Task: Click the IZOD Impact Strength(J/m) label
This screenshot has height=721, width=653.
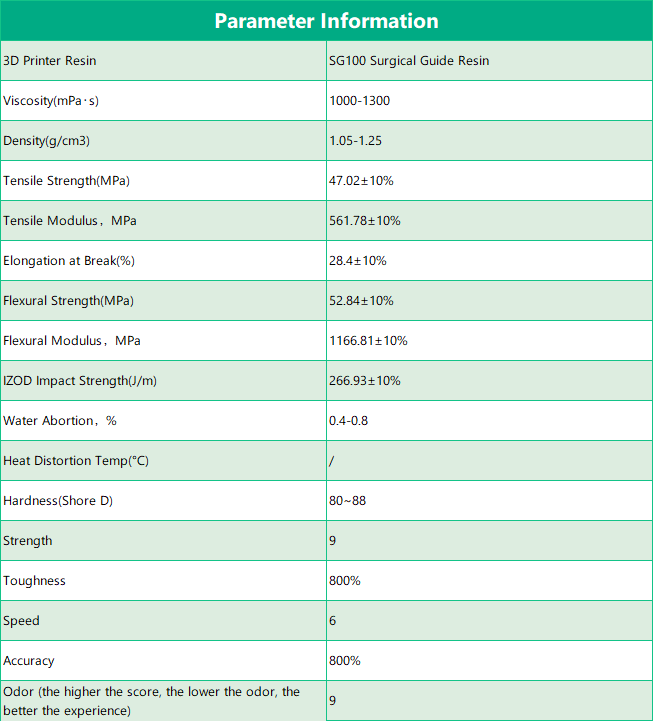Action: 82,381
